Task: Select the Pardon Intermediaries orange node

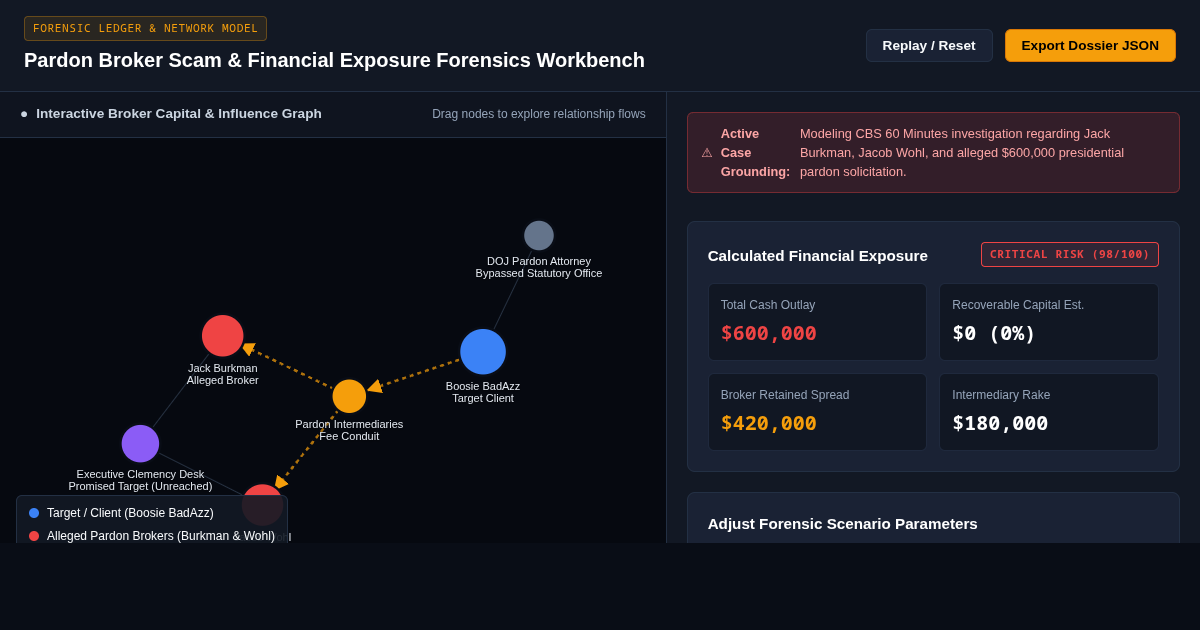Action: pos(349,396)
